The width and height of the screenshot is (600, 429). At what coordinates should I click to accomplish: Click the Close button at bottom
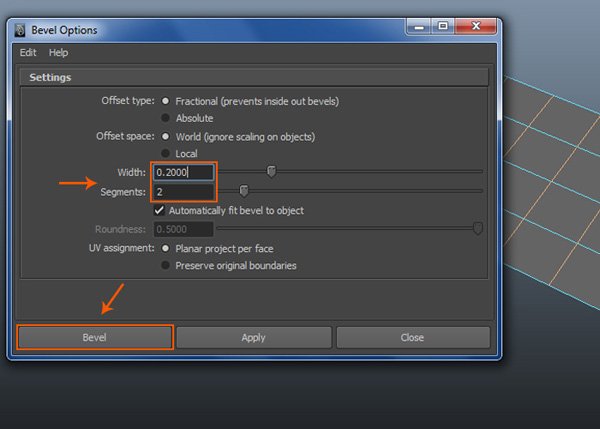(412, 337)
